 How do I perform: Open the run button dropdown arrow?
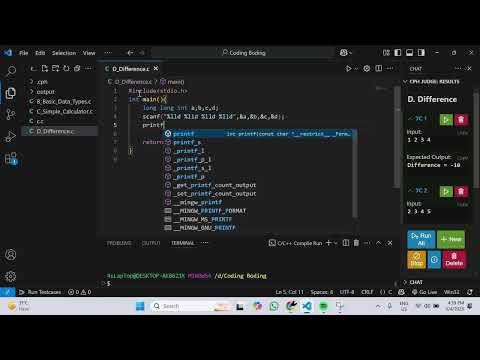pos(356,69)
